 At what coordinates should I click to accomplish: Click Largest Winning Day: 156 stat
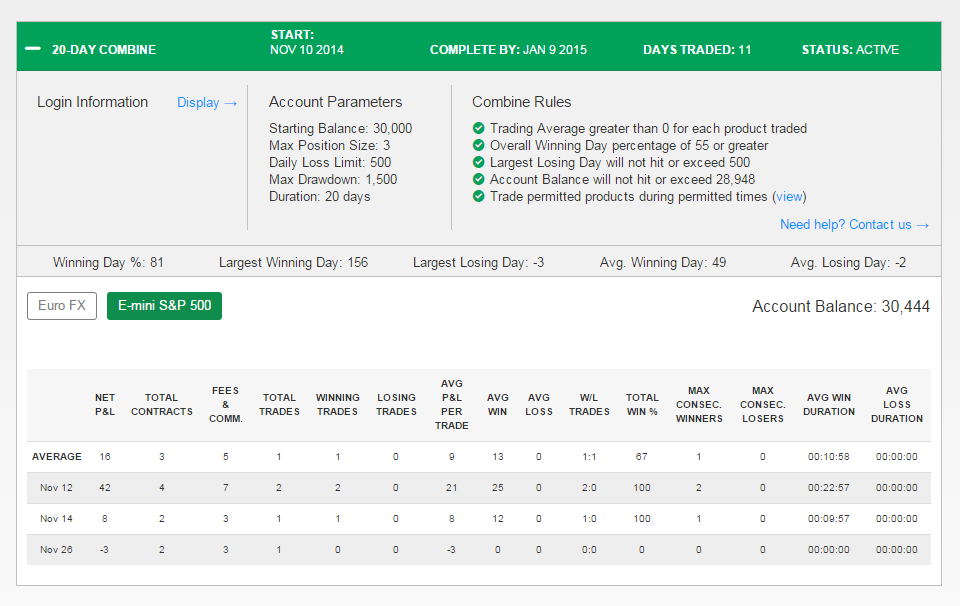pyautogui.click(x=293, y=263)
